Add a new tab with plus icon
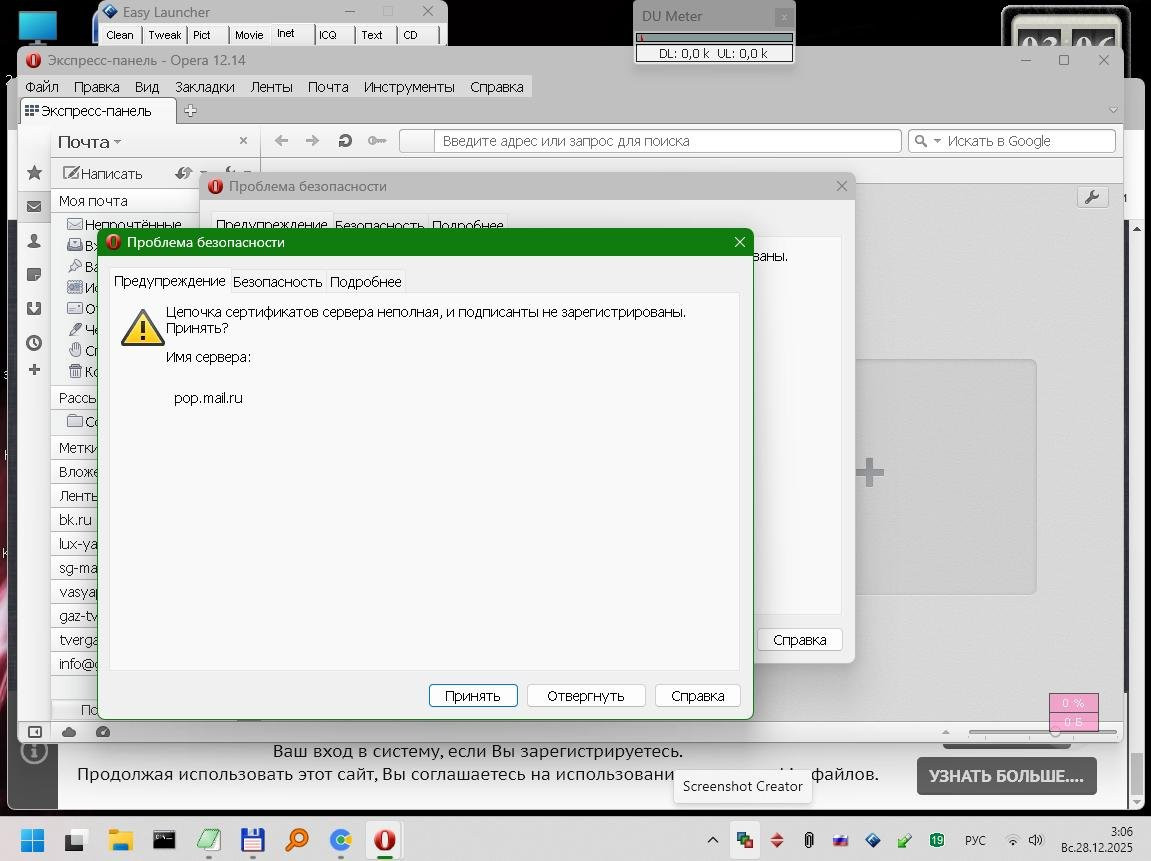The image size is (1151, 861). pos(190,111)
